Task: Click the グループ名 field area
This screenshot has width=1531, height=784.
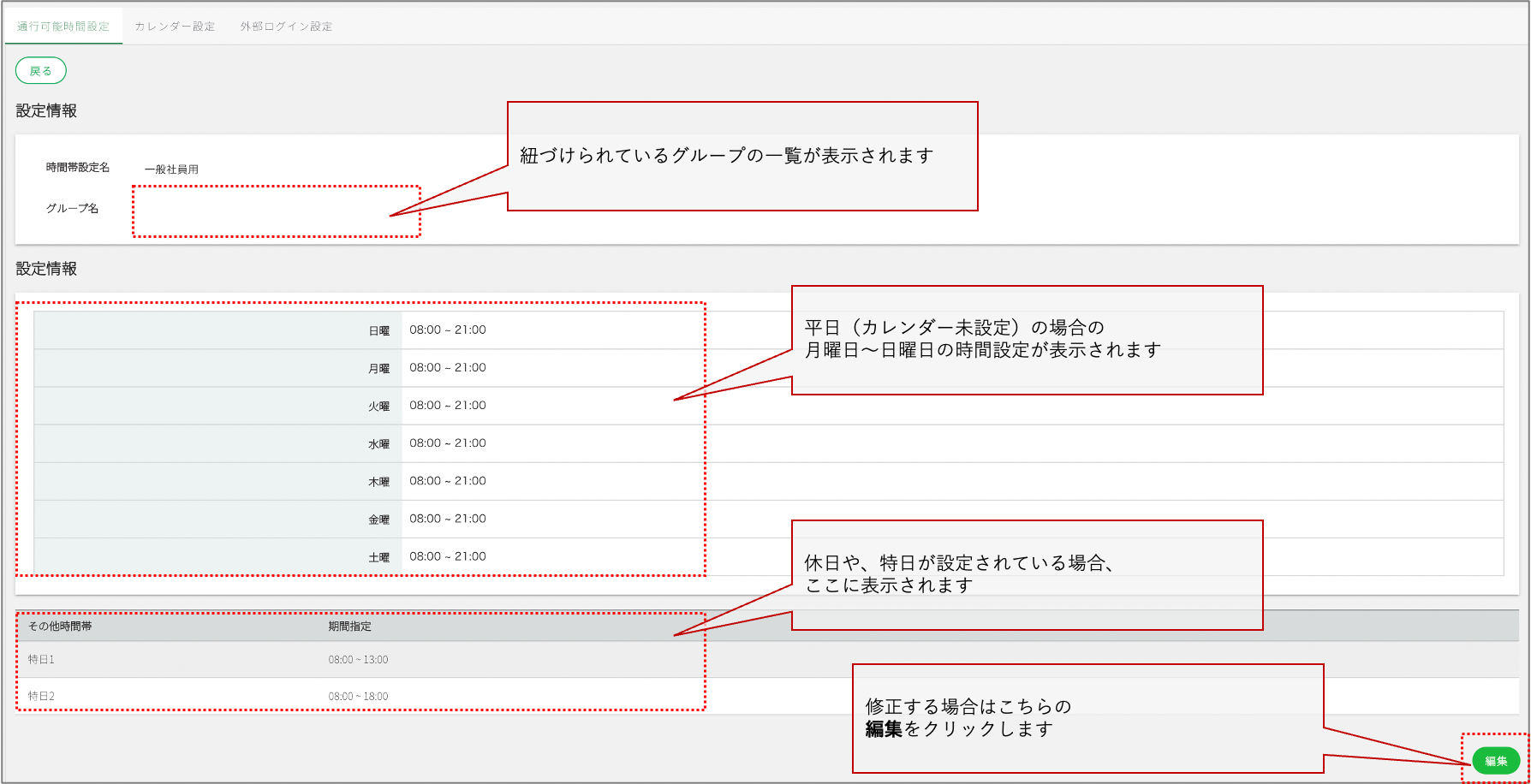Action: pos(276,211)
